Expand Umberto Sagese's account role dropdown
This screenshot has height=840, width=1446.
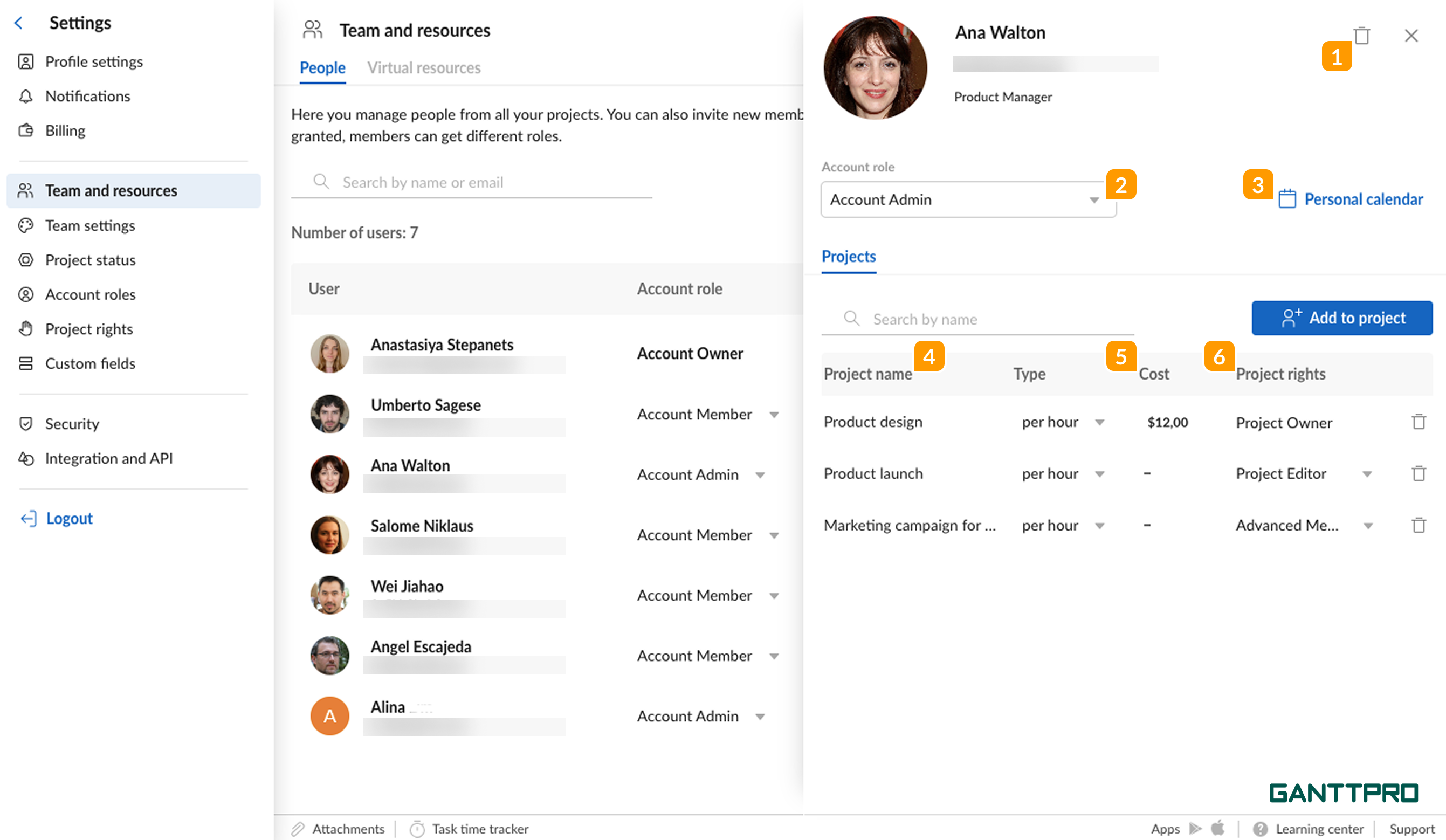coord(774,414)
